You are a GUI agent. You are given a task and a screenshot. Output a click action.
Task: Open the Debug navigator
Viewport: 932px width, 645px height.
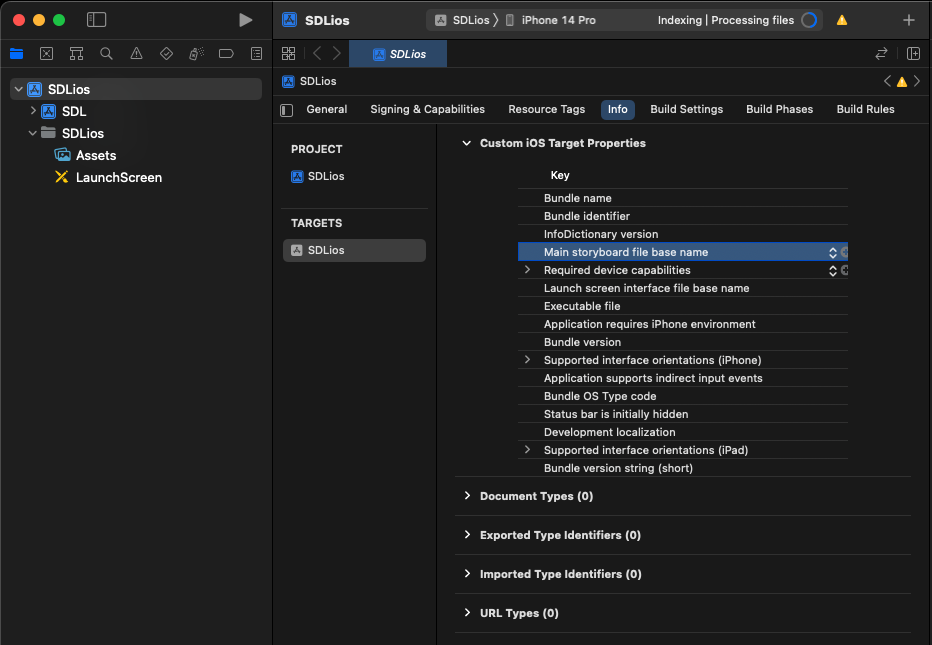tap(196, 54)
